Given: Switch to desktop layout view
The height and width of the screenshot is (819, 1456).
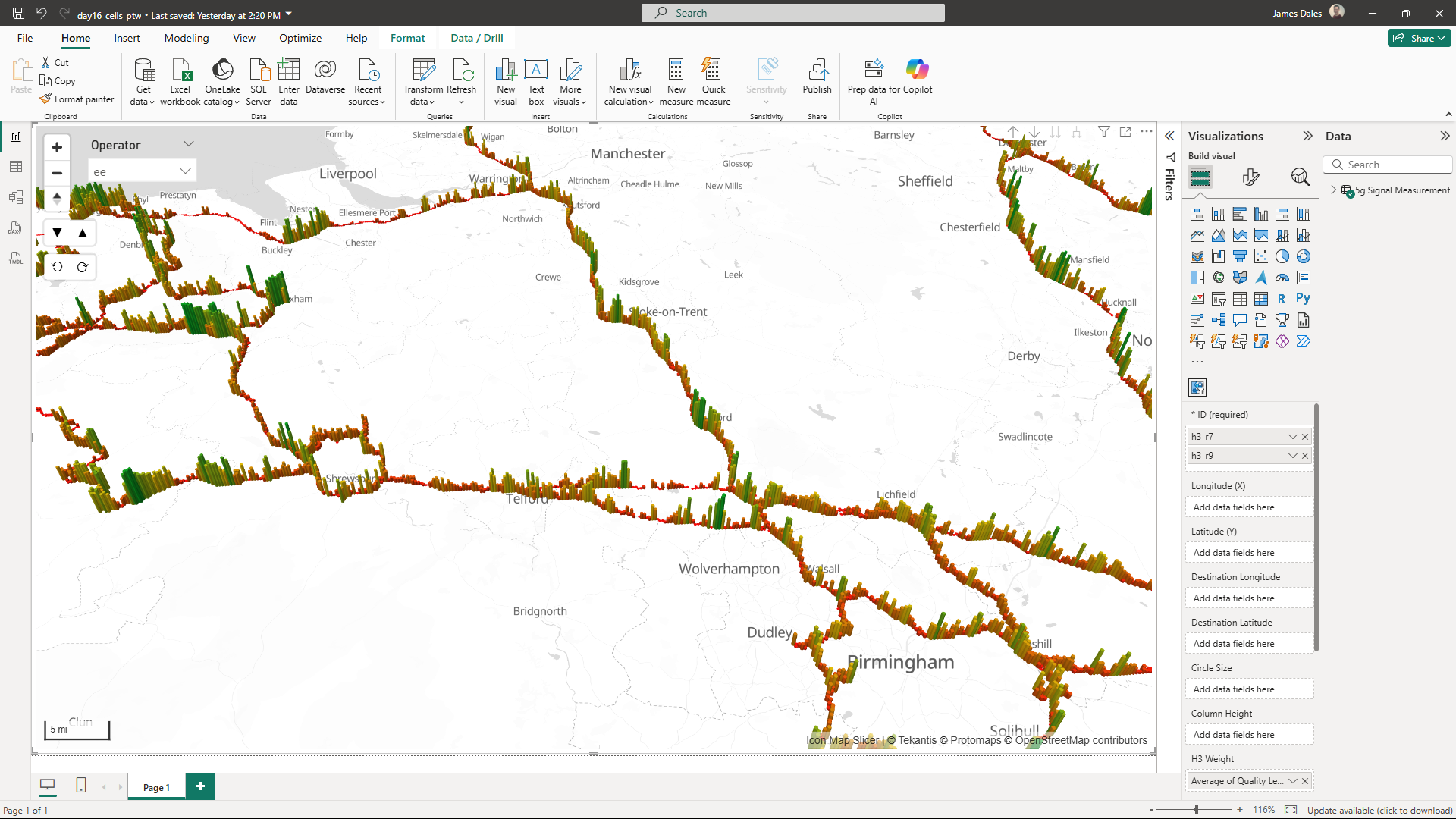Looking at the screenshot, I should coord(48,786).
